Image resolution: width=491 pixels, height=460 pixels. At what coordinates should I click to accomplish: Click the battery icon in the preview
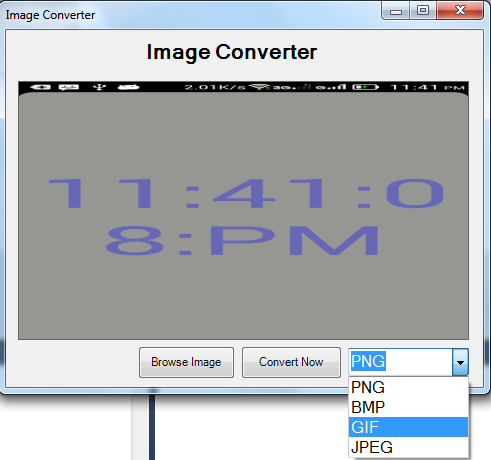tap(366, 87)
